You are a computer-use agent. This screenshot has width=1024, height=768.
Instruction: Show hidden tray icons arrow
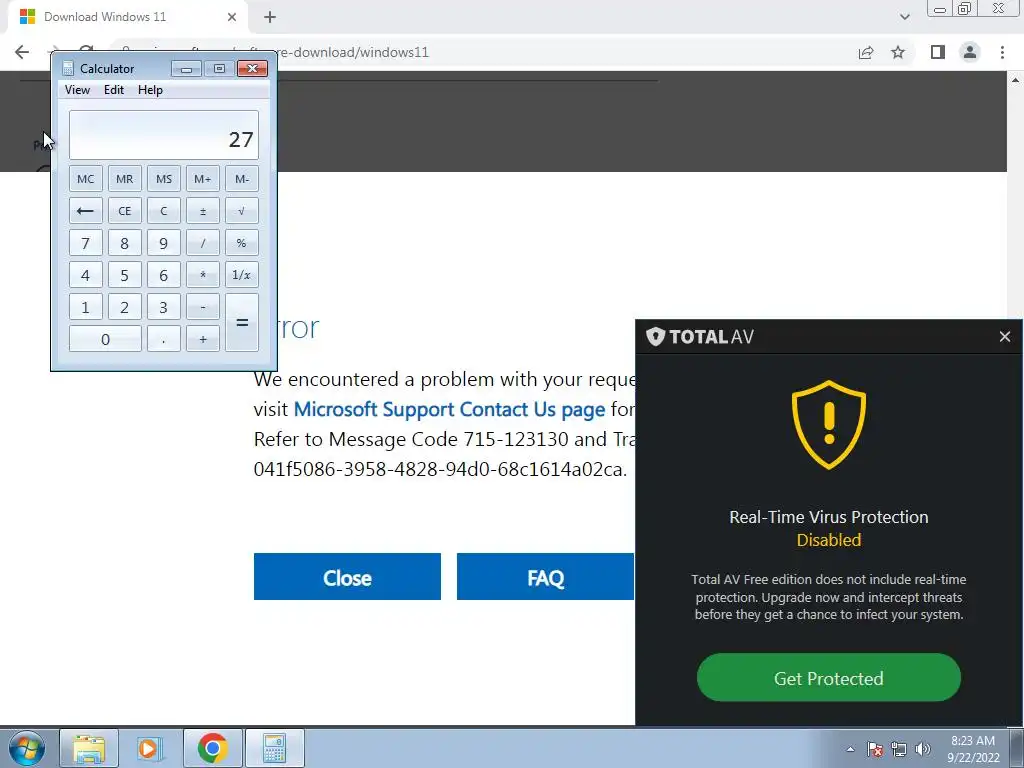click(x=850, y=749)
